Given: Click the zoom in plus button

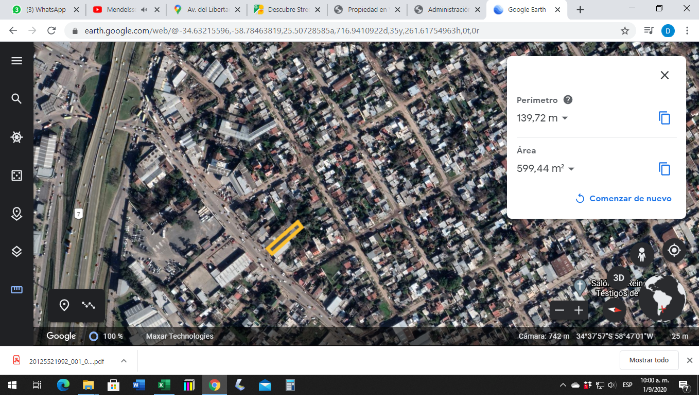Looking at the screenshot, I should (579, 310).
